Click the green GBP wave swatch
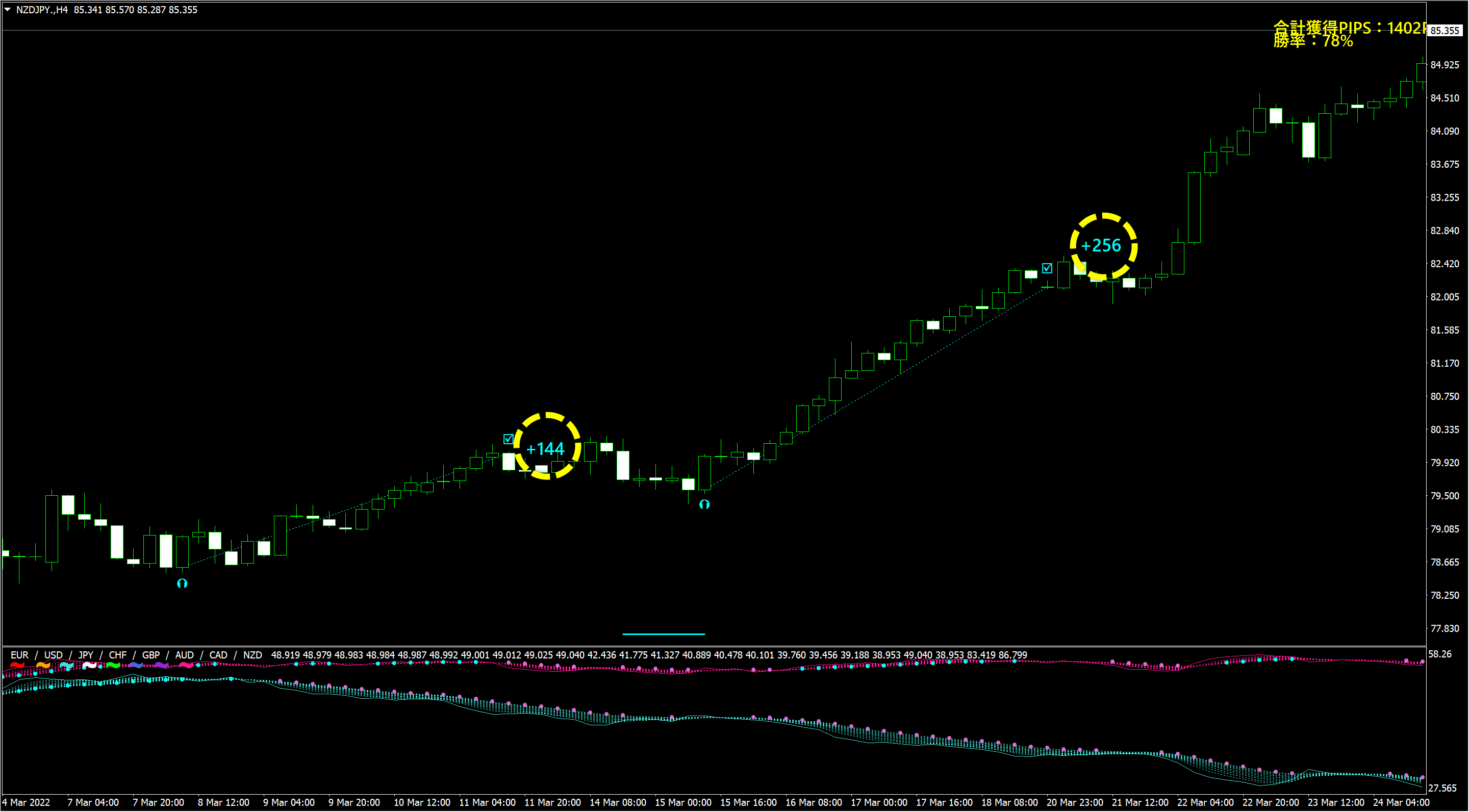The image size is (1469, 812). 112,666
